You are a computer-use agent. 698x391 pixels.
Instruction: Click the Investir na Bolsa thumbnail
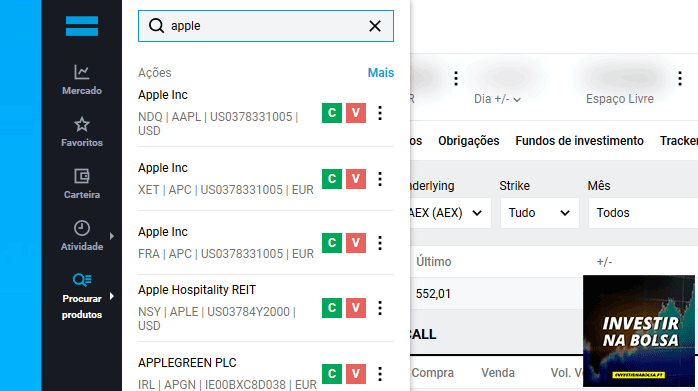tap(639, 331)
